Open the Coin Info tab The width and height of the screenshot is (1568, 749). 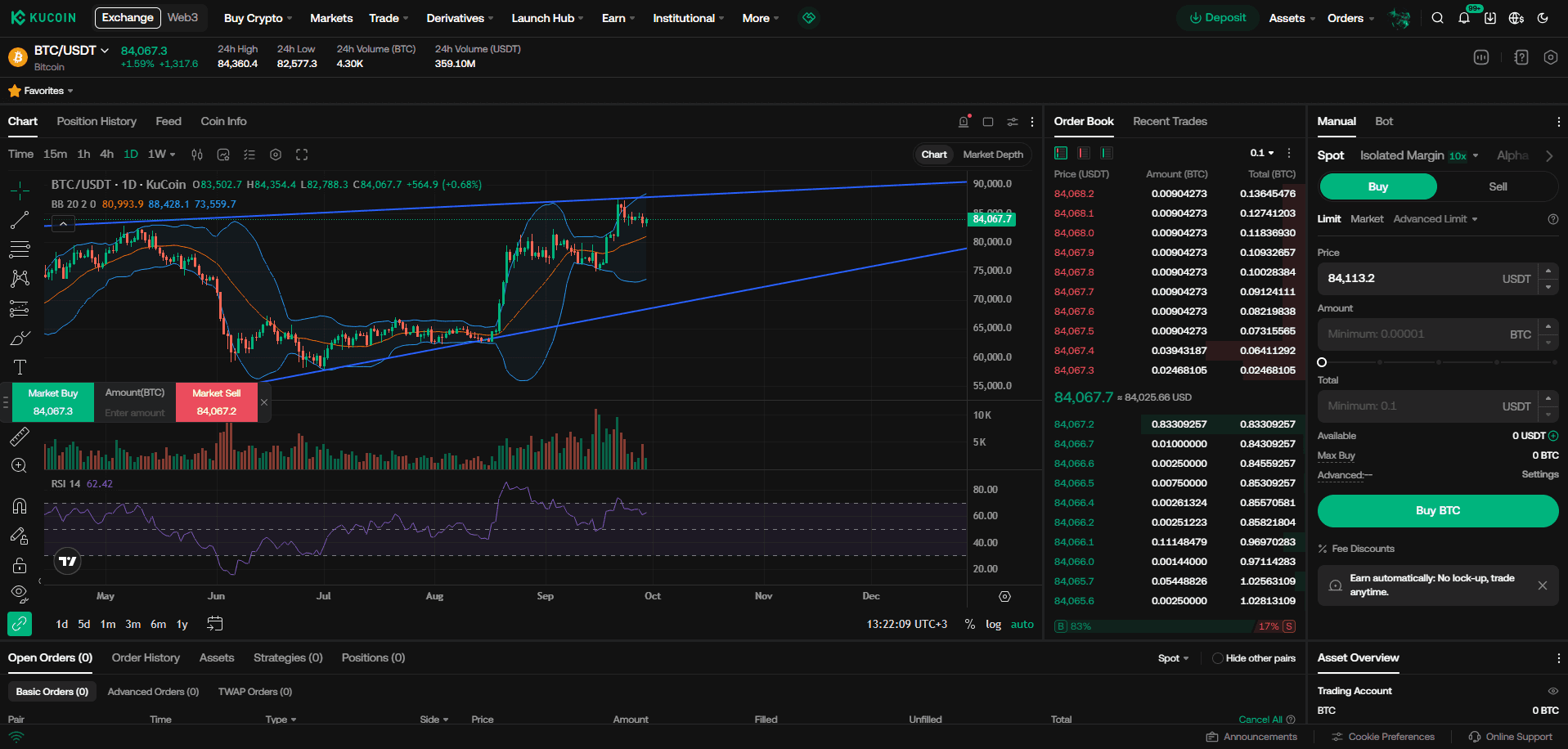[x=223, y=121]
